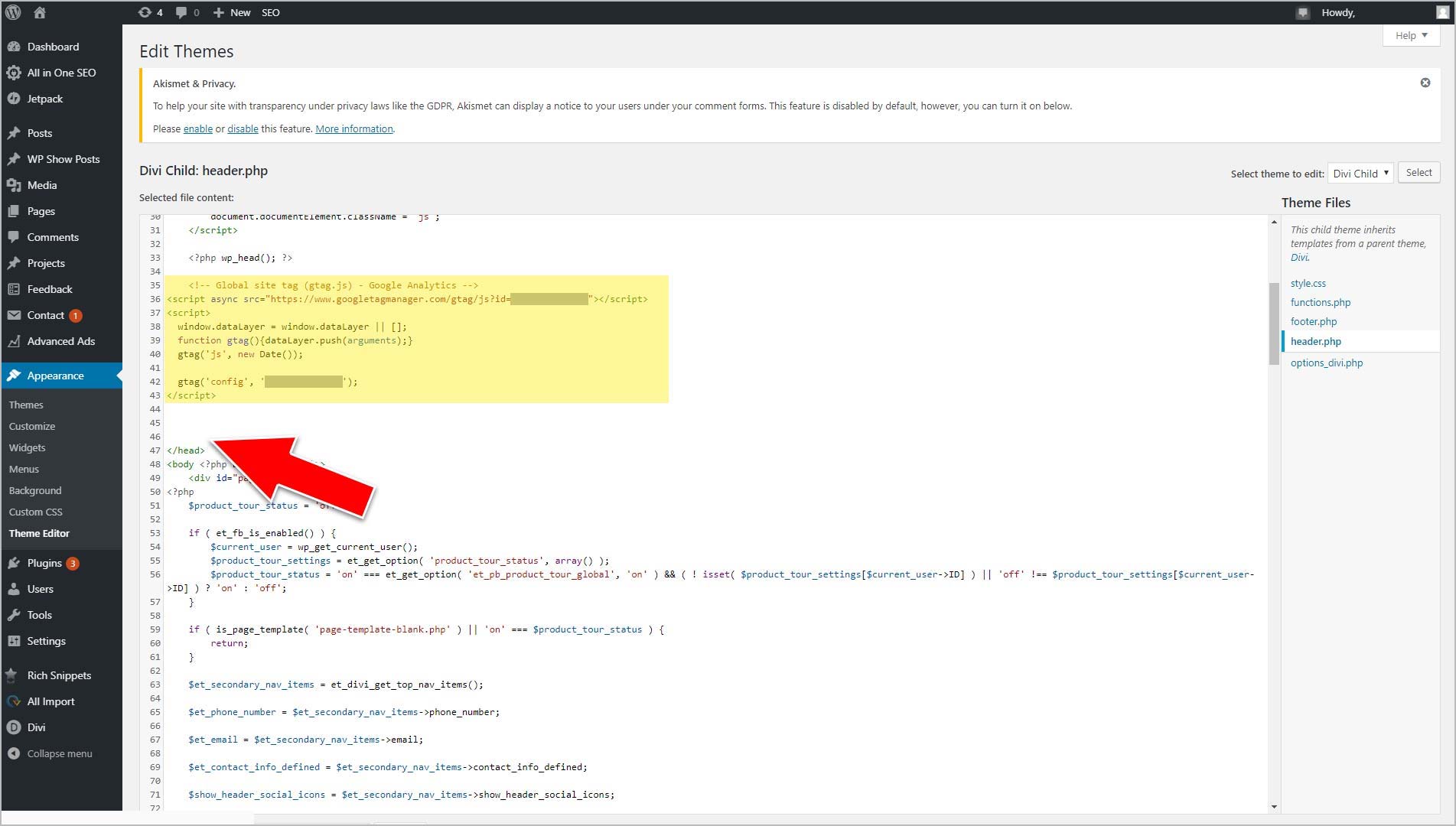1456x826 pixels.
Task: Click the editor scroll up arrow
Action: tap(1274, 222)
